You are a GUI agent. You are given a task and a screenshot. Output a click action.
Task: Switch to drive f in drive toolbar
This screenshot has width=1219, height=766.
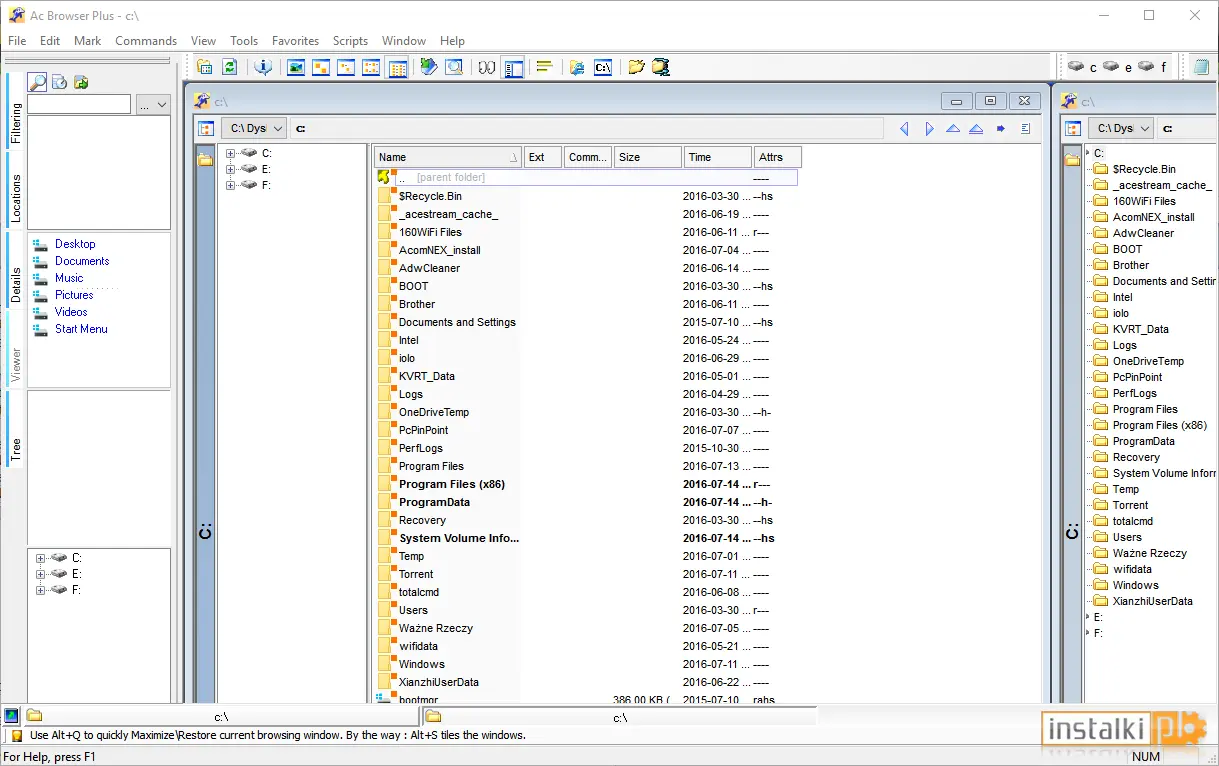pos(1152,67)
